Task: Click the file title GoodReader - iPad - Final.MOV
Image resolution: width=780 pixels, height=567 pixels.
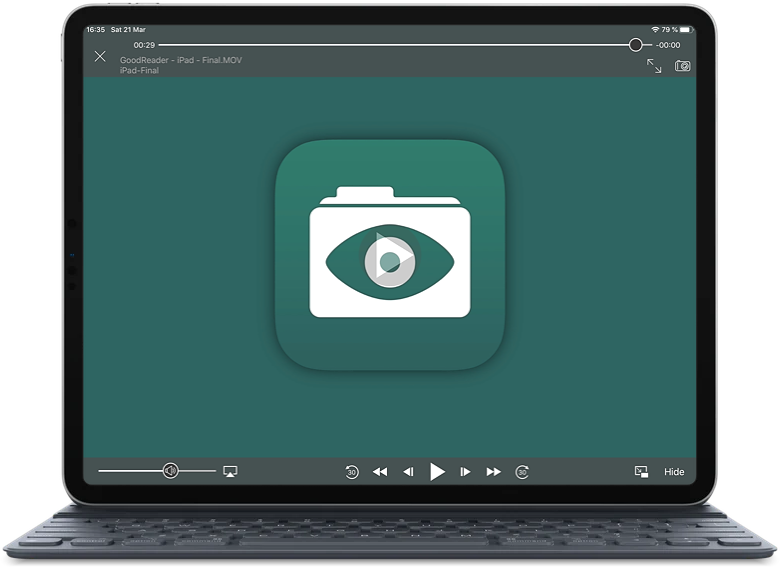Action: (x=181, y=60)
